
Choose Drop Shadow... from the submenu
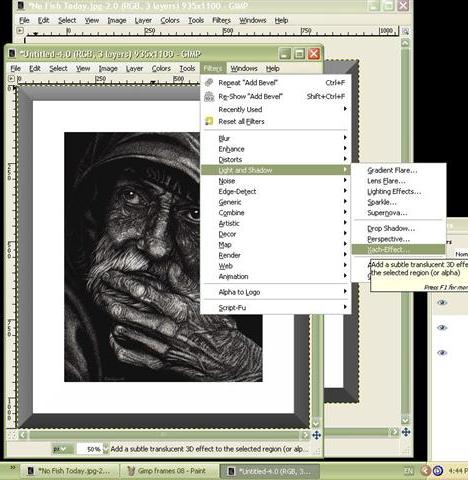coord(399,228)
